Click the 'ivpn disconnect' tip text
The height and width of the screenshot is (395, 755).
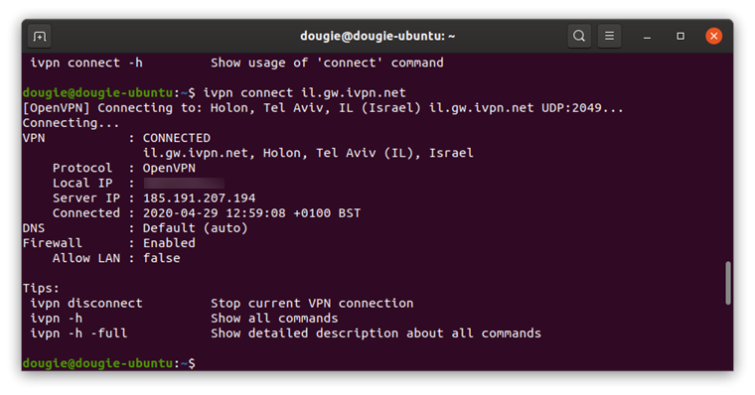(x=86, y=303)
